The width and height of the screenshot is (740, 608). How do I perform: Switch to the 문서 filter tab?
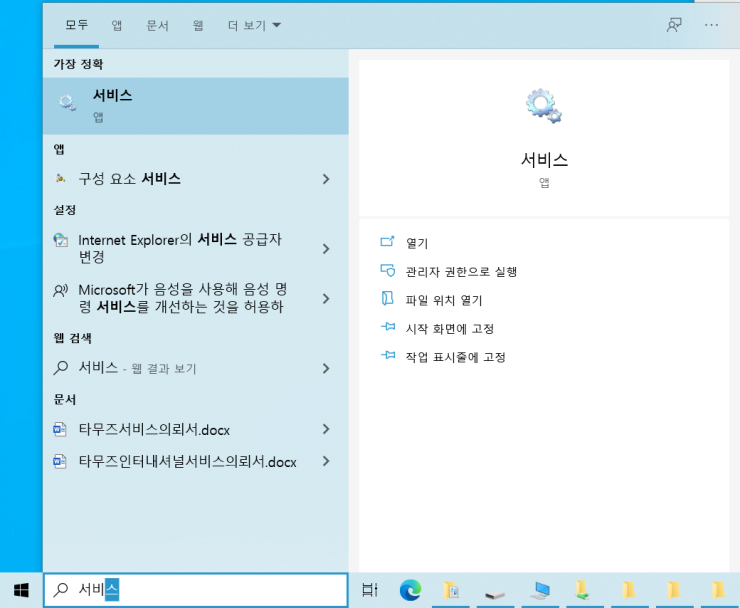(157, 25)
